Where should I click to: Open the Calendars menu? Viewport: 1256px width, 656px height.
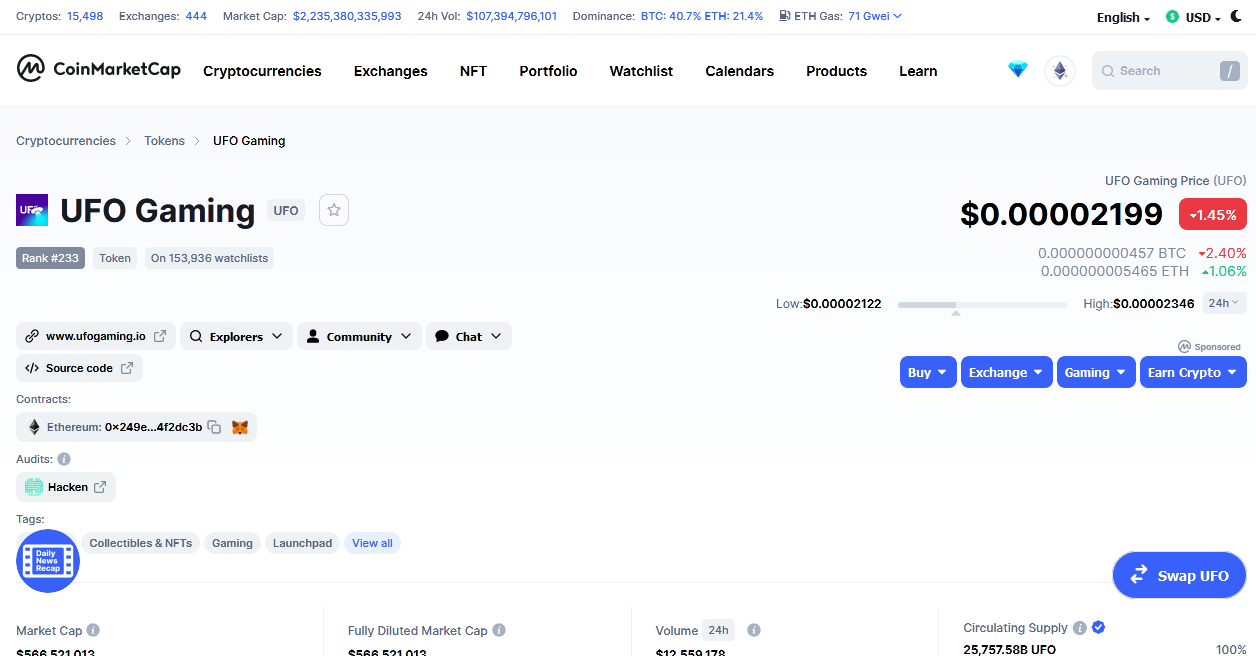[x=739, y=71]
